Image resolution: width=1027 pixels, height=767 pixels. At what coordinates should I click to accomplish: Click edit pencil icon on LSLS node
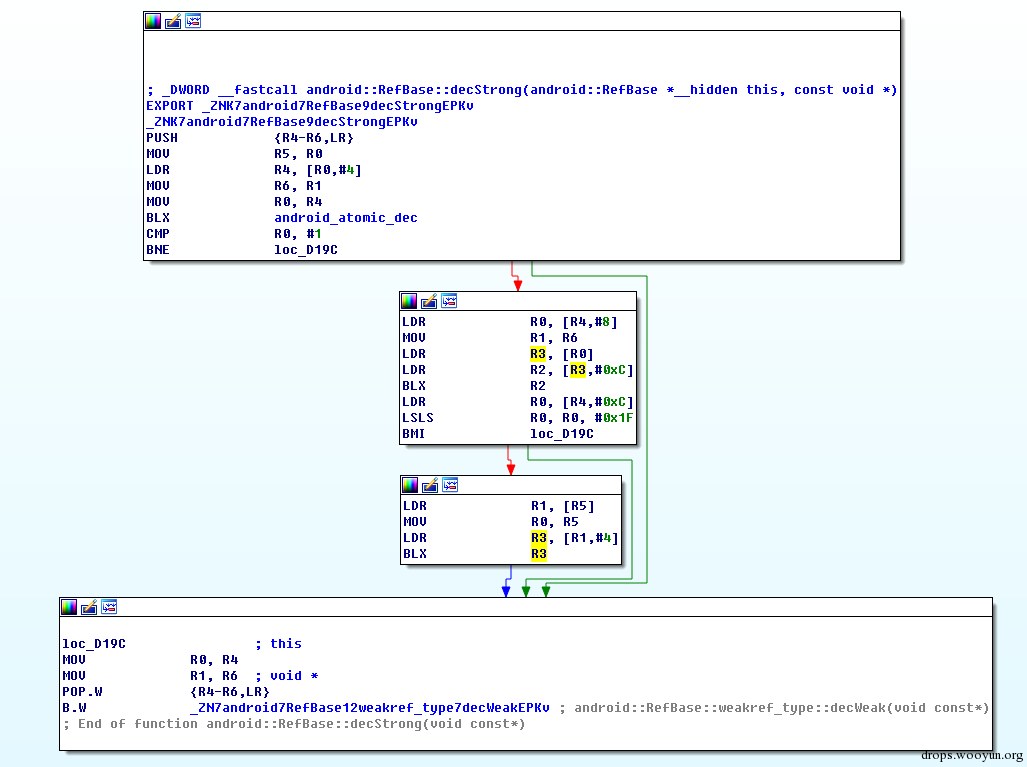(429, 301)
